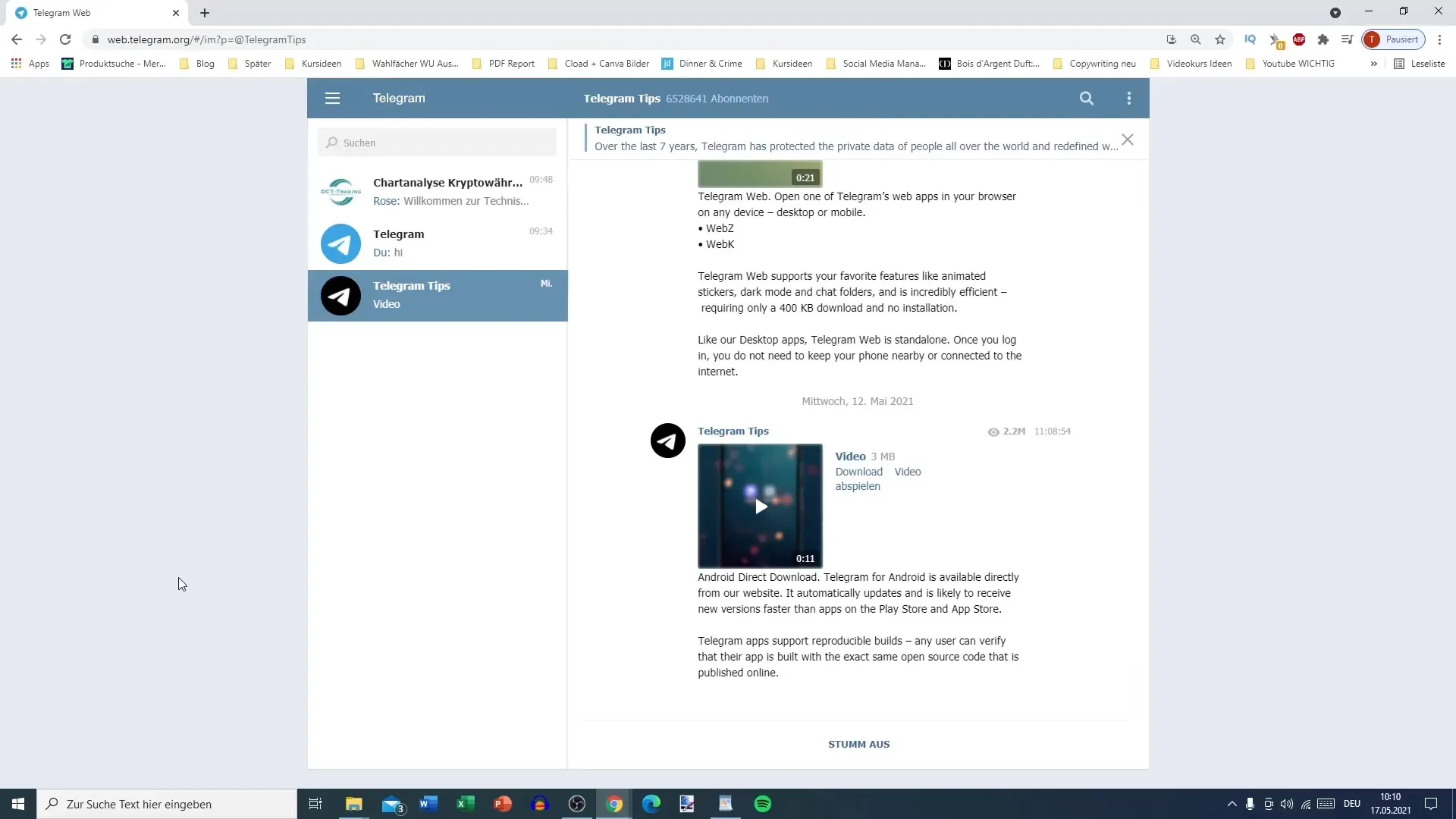This screenshot has height=819, width=1456.
Task: Open the PDF Report bookmark folder
Action: click(504, 64)
